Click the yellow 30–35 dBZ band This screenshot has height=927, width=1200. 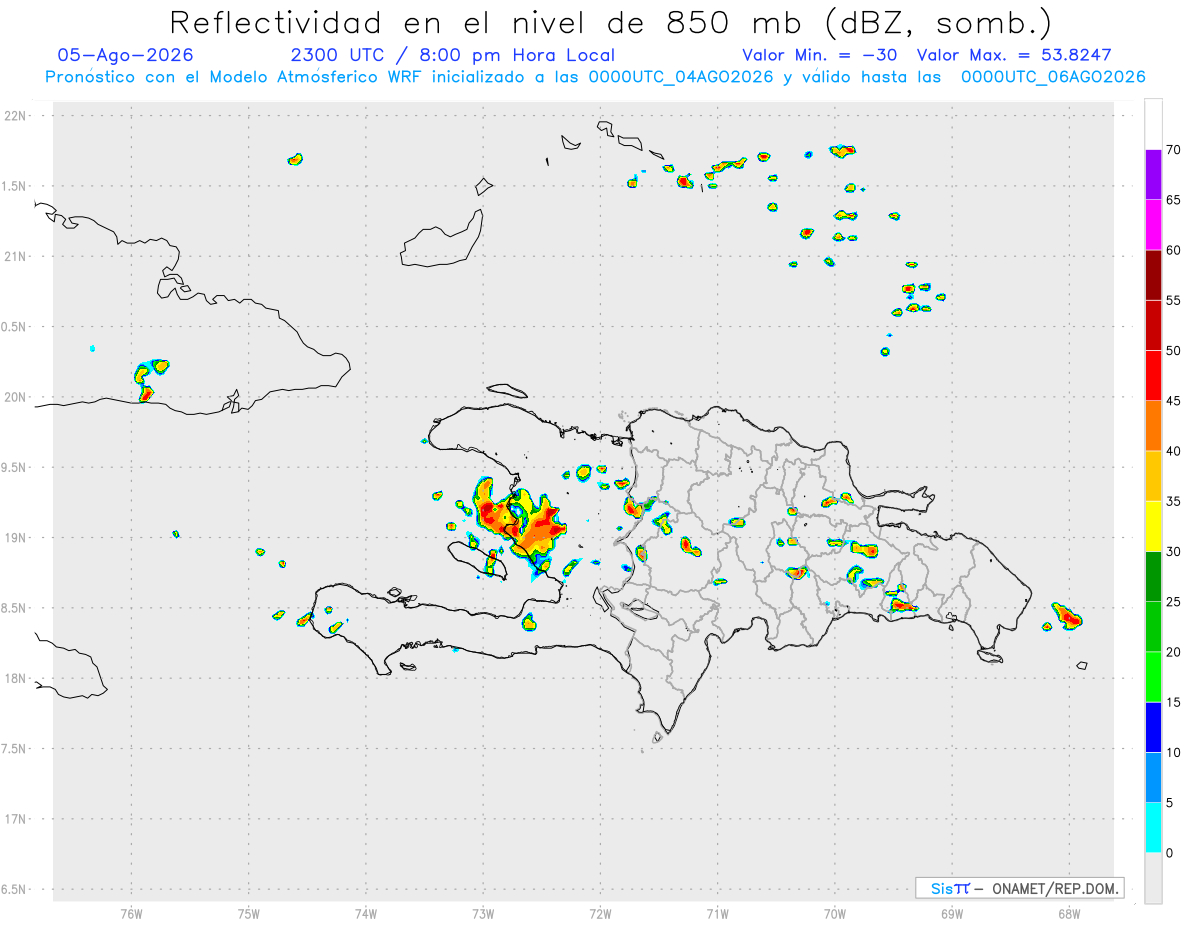(x=1153, y=526)
